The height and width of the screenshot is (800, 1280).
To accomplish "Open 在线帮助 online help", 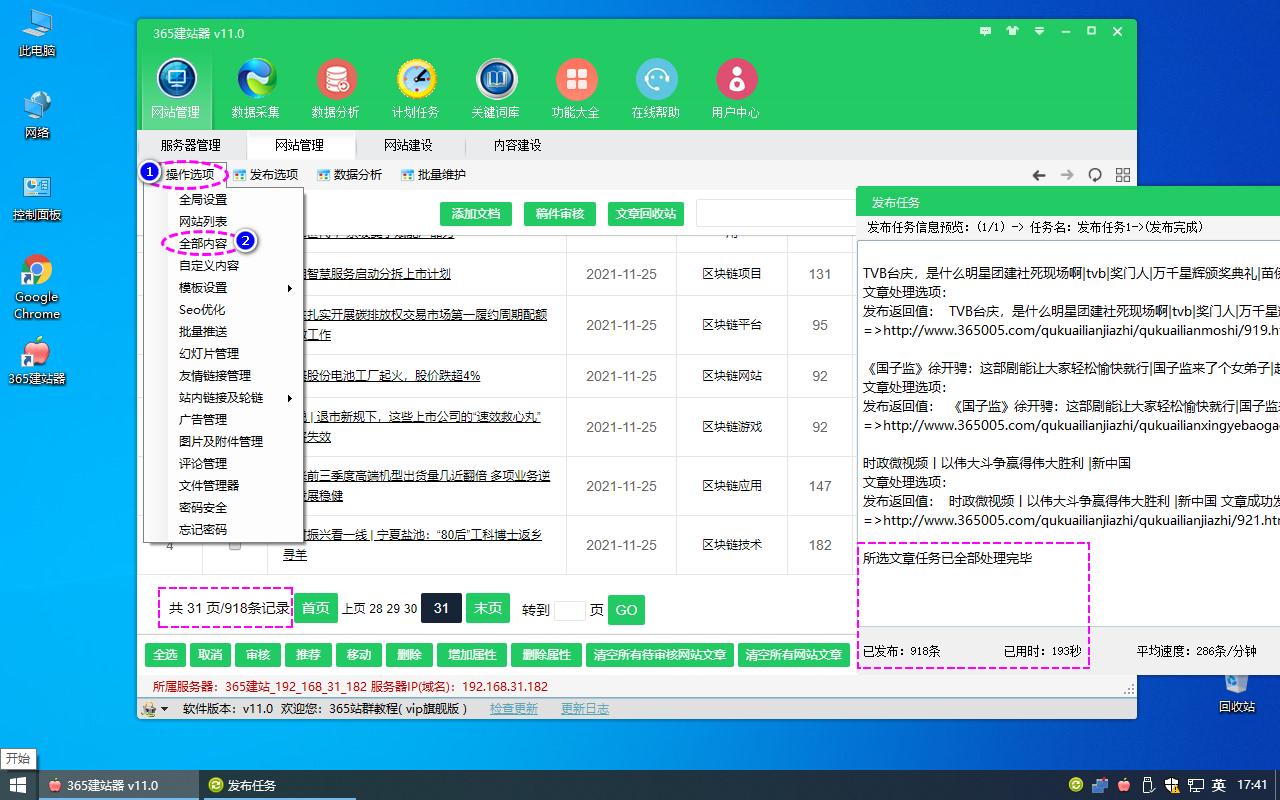I will [656, 89].
